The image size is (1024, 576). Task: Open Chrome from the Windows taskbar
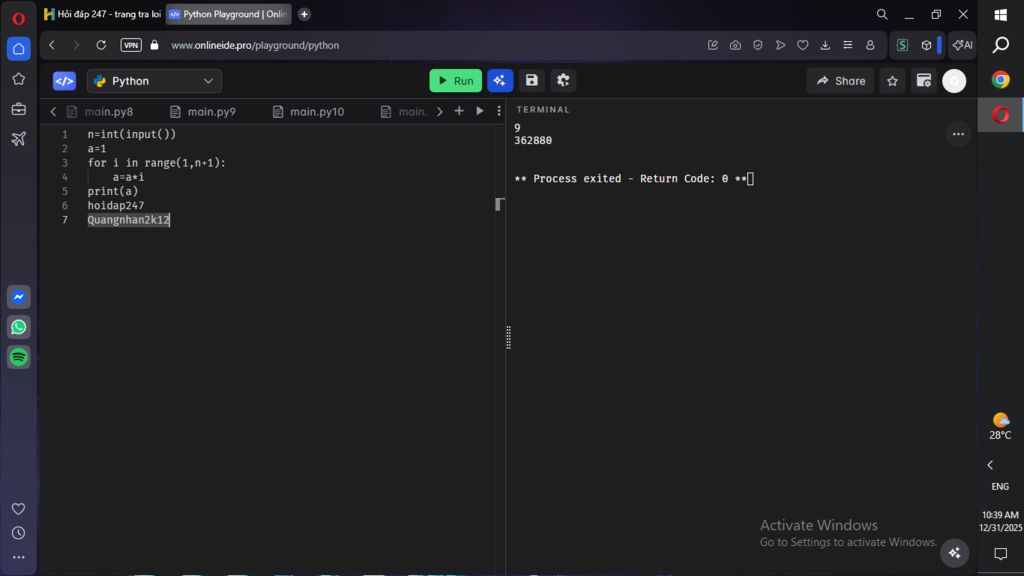tap(1000, 80)
